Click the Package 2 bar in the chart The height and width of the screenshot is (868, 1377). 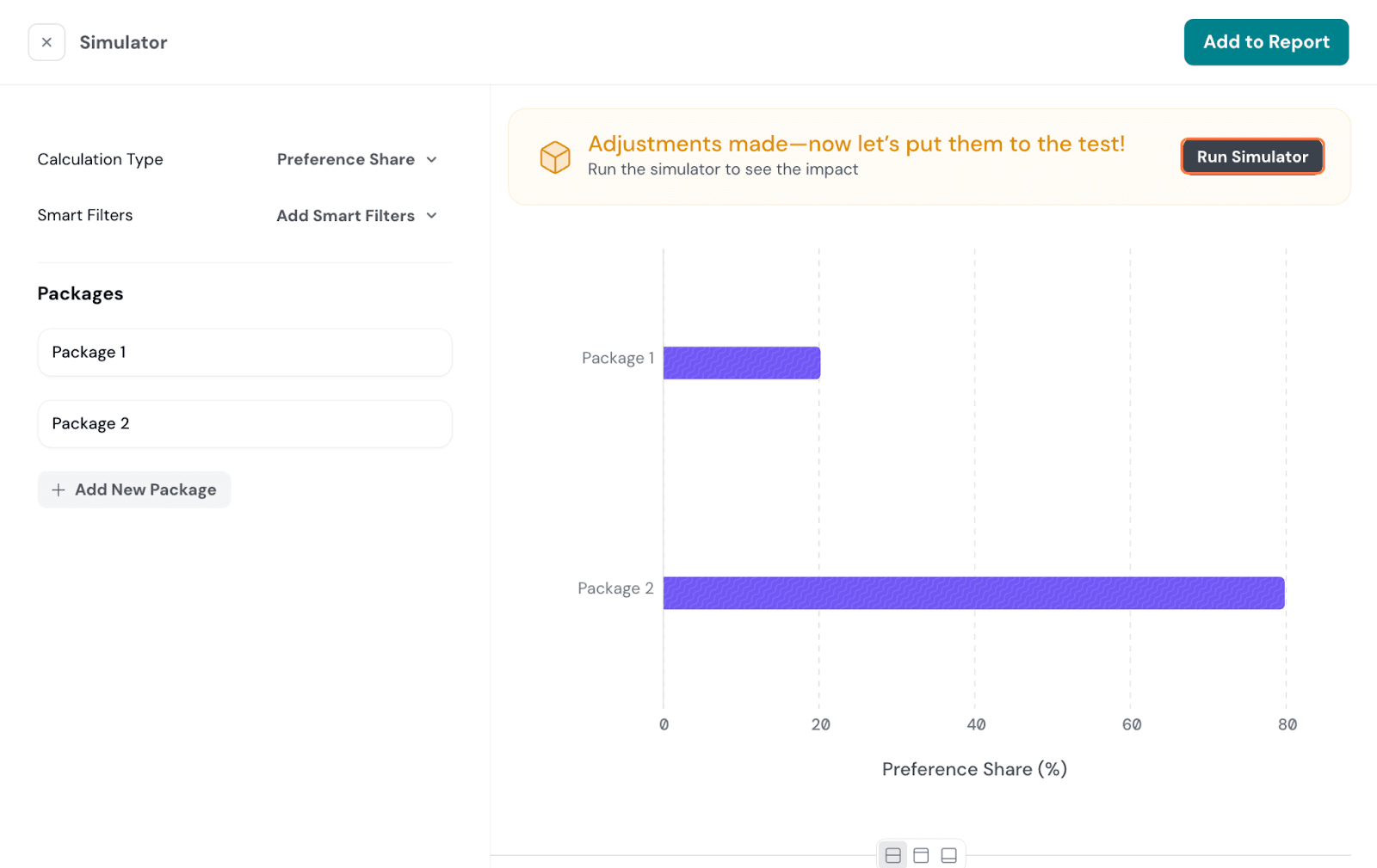point(973,593)
